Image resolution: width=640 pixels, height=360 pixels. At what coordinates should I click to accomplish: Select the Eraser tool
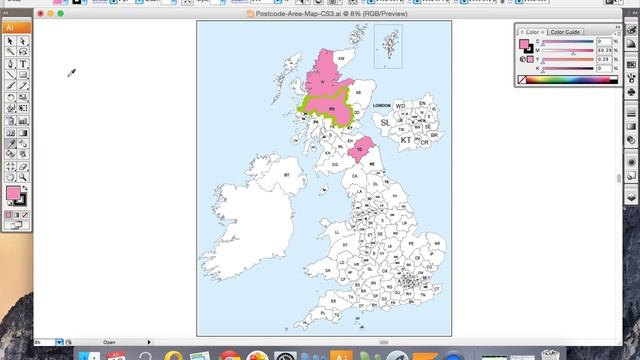coord(23,167)
